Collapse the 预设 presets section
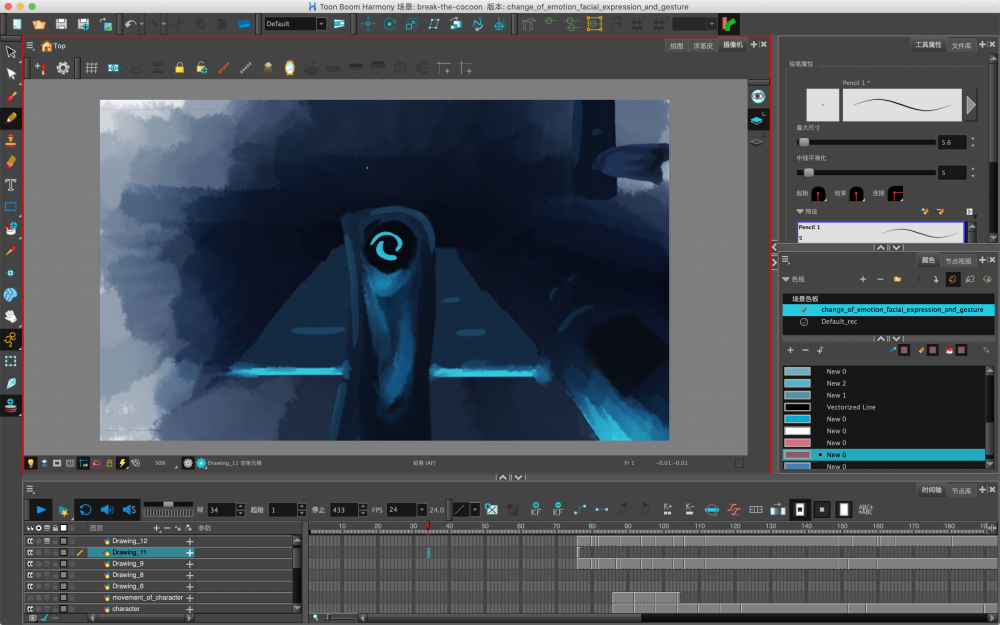 pos(800,212)
